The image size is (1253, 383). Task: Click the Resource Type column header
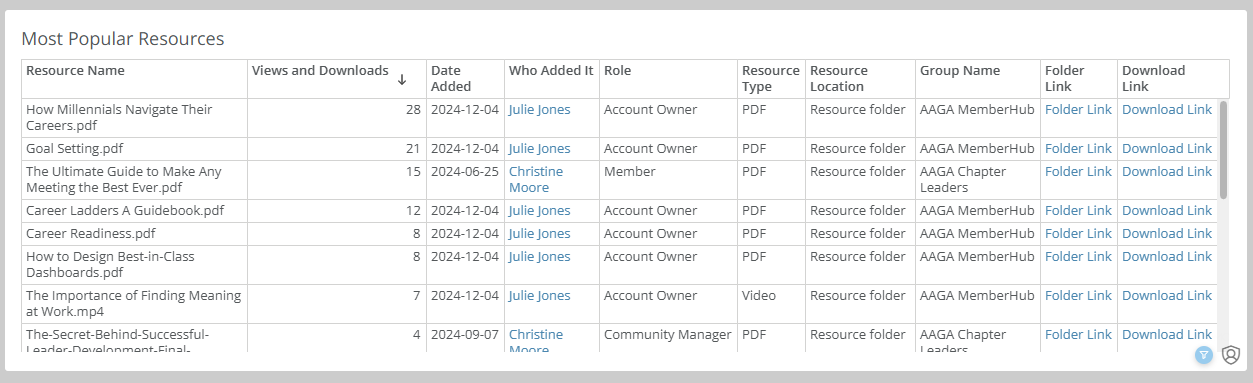770,79
